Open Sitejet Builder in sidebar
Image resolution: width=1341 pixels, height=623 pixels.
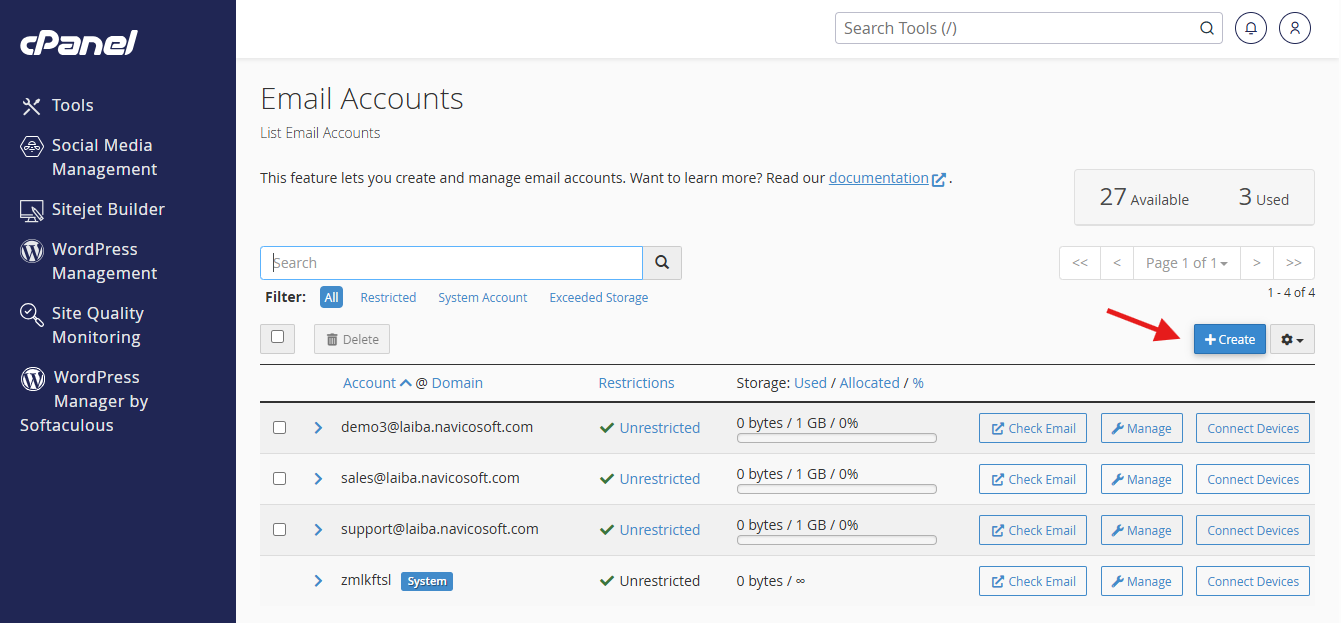[x=107, y=209]
